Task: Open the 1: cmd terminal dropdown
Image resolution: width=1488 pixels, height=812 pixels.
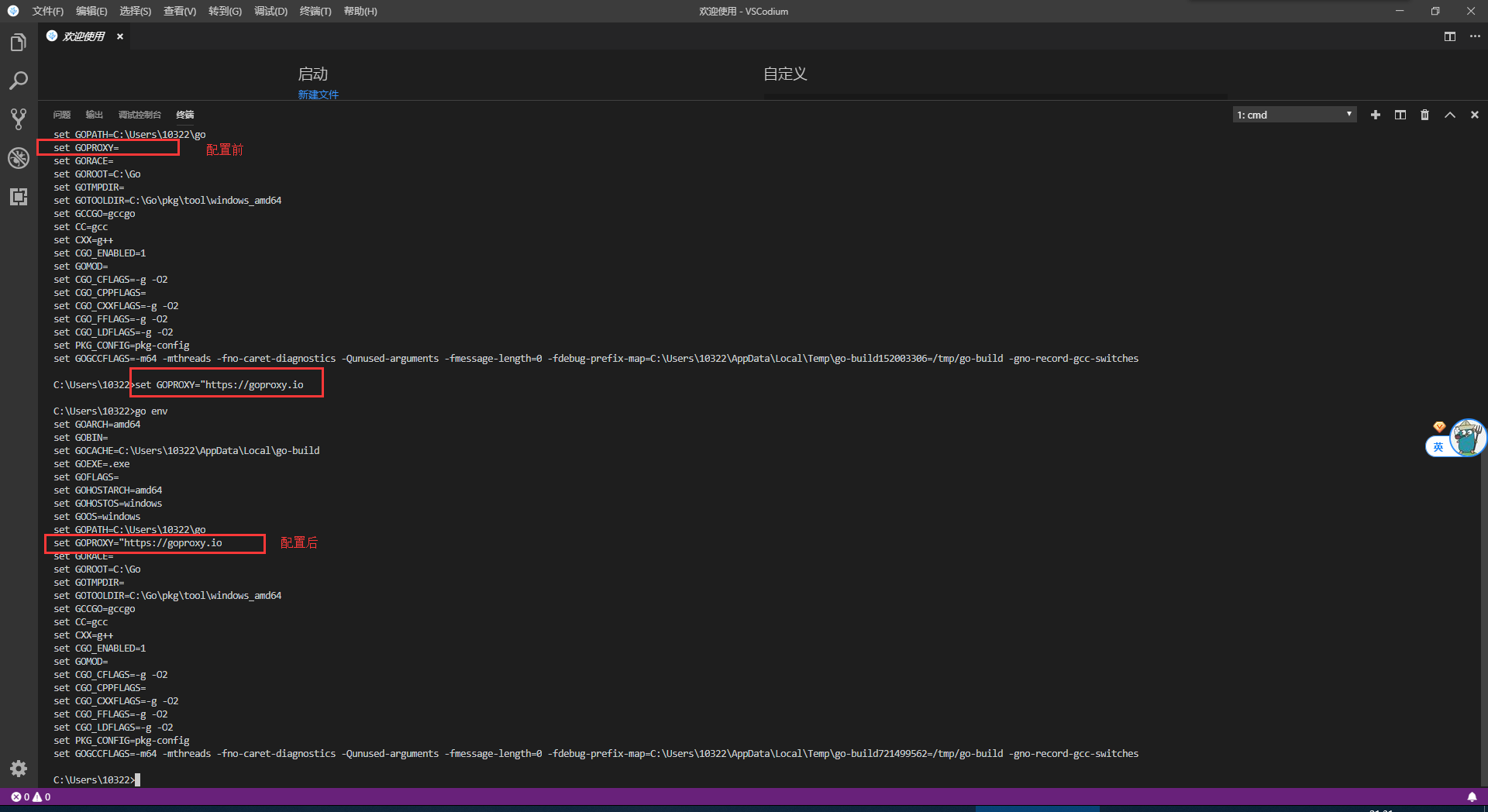Action: coord(1293,114)
